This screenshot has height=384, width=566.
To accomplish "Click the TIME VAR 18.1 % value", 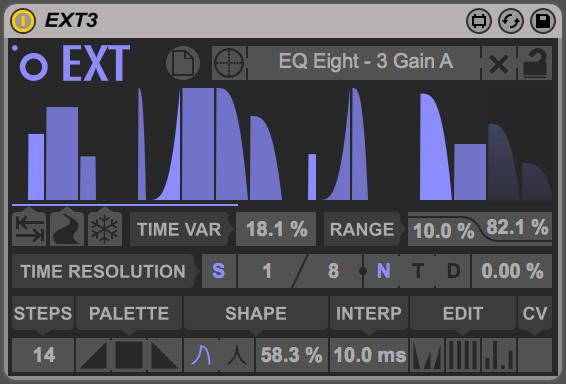I will click(276, 229).
